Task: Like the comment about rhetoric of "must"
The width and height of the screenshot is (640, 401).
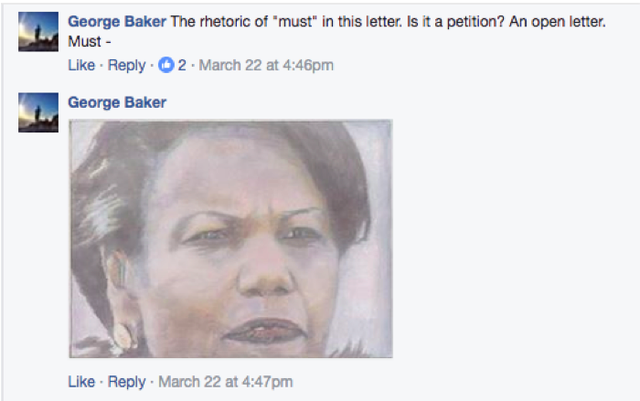Action: coord(81,66)
